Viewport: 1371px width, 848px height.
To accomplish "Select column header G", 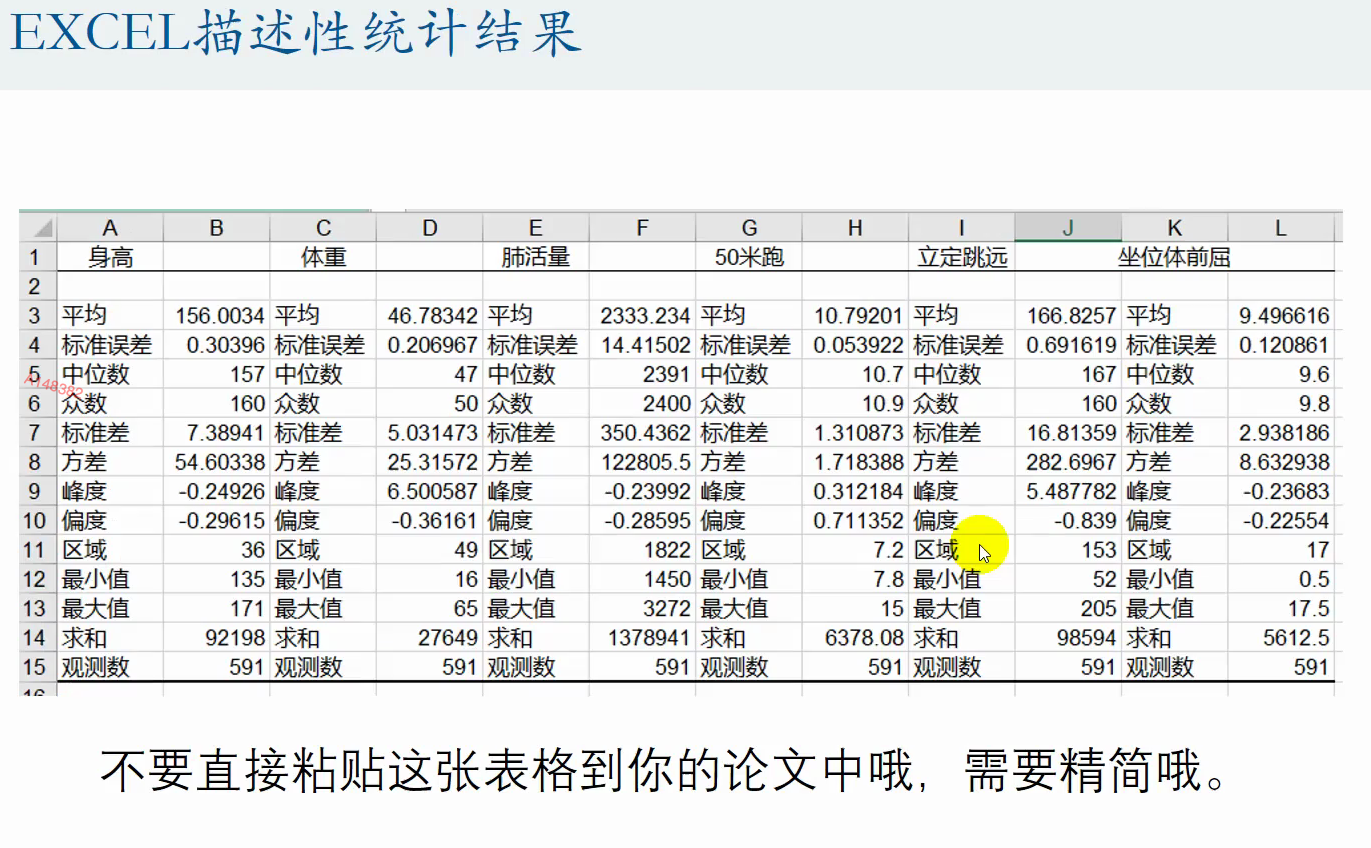I will [x=749, y=228].
